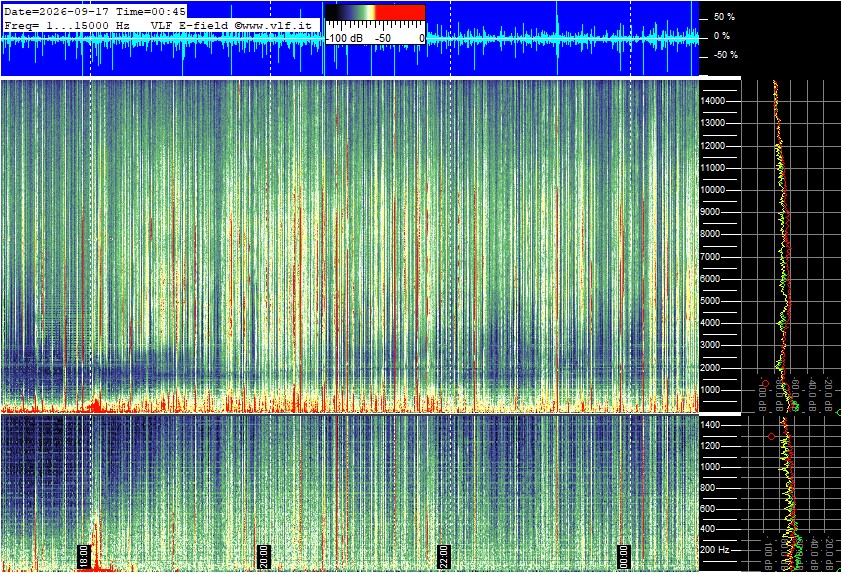This screenshot has height=573, width=842.
Task: Select the 22:00 time marker
Action: [x=443, y=557]
